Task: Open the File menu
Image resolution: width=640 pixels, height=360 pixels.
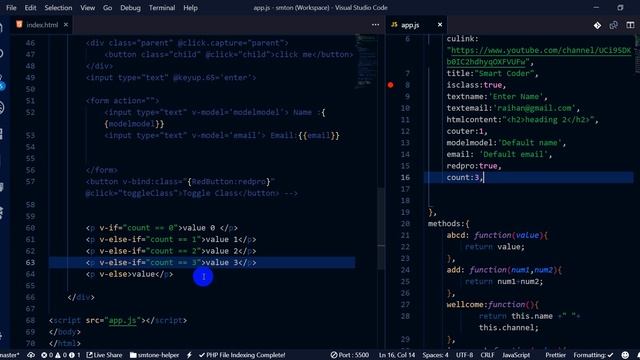Action: [x=11, y=8]
